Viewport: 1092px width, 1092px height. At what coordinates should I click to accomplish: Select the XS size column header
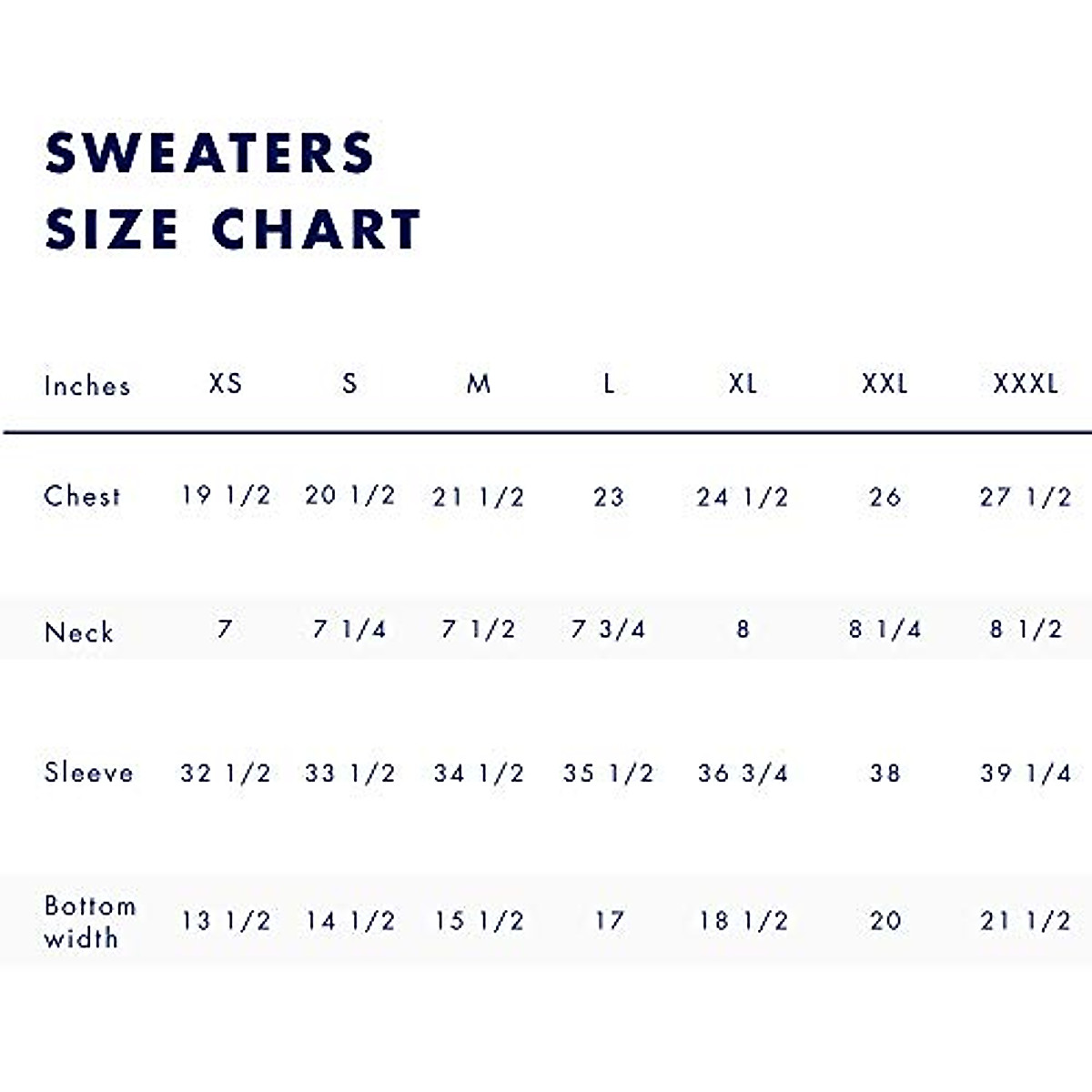[226, 383]
